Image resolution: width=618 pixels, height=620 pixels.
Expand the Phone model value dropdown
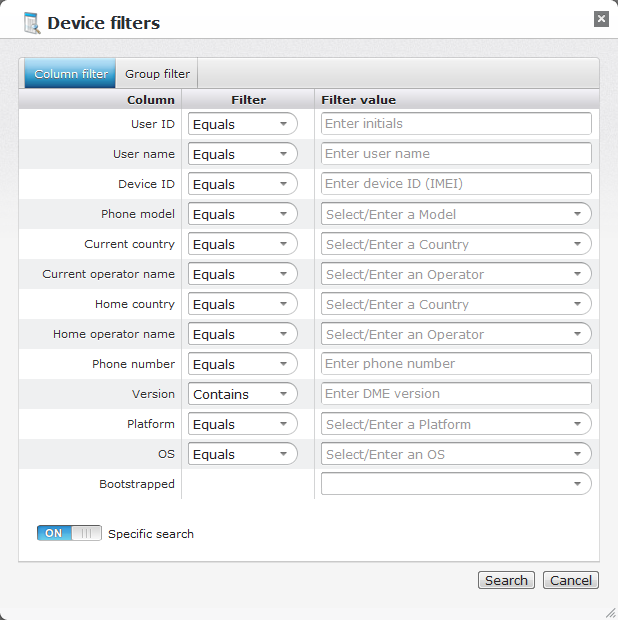[577, 214]
